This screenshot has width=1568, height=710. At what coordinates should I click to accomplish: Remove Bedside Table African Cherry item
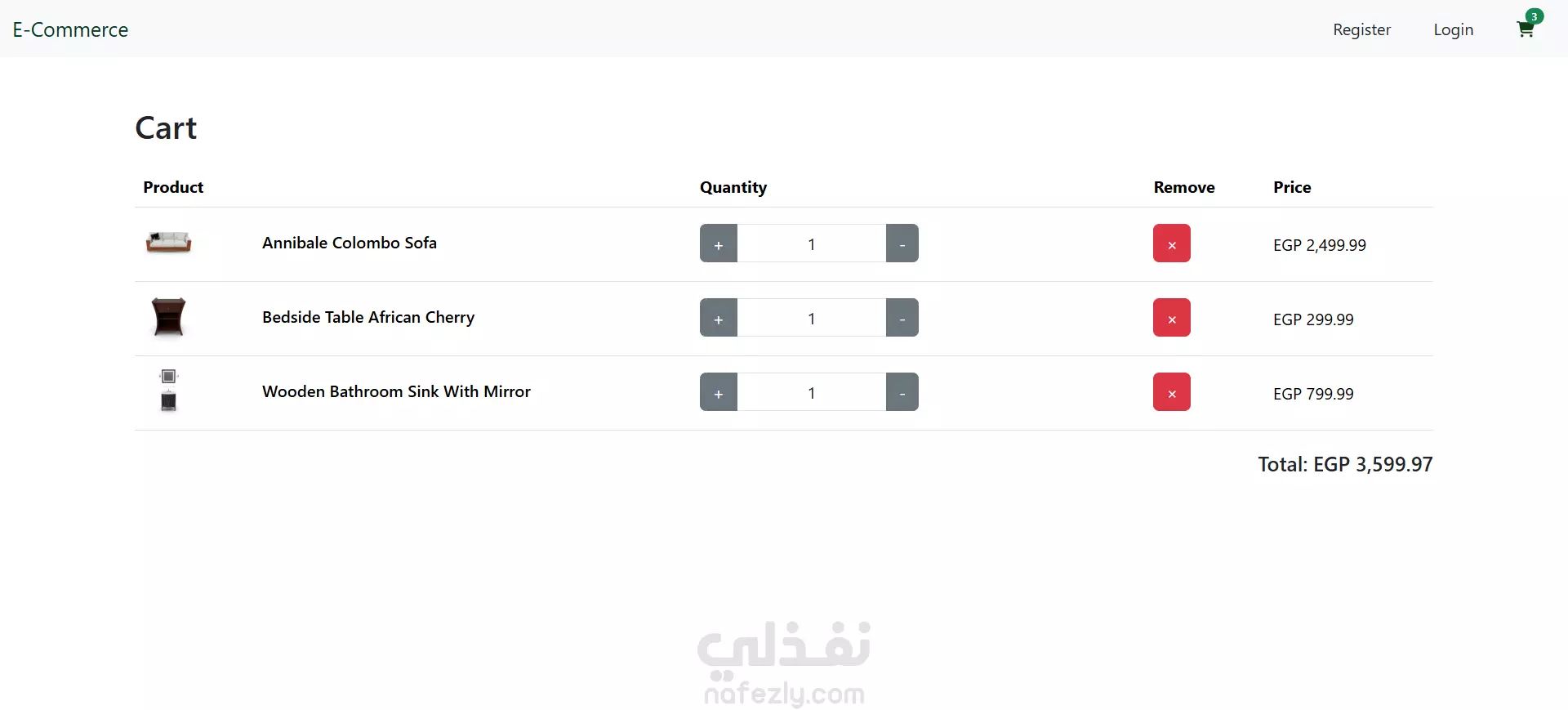1171,318
